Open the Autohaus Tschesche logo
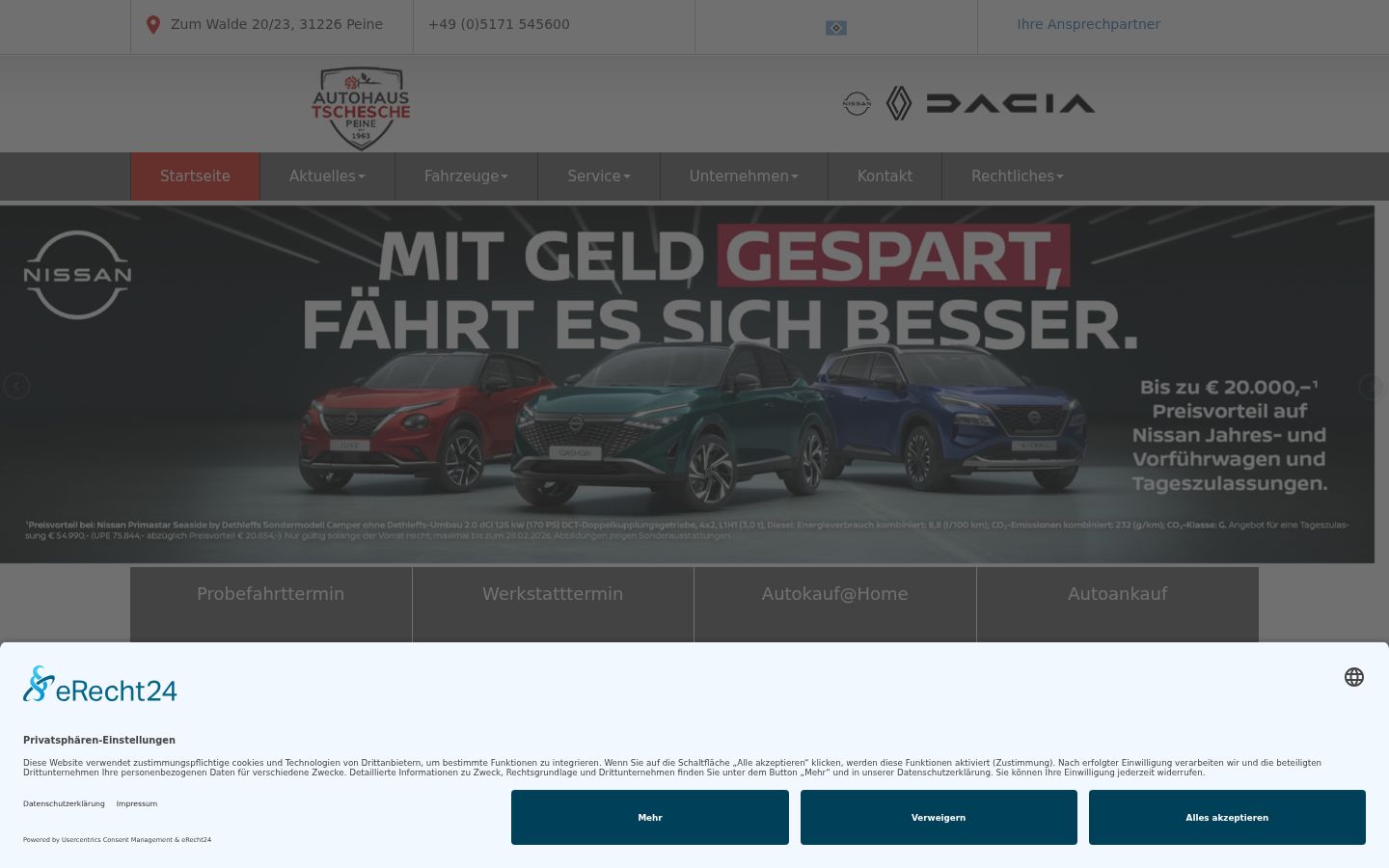The height and width of the screenshot is (868, 1389). pos(362,108)
